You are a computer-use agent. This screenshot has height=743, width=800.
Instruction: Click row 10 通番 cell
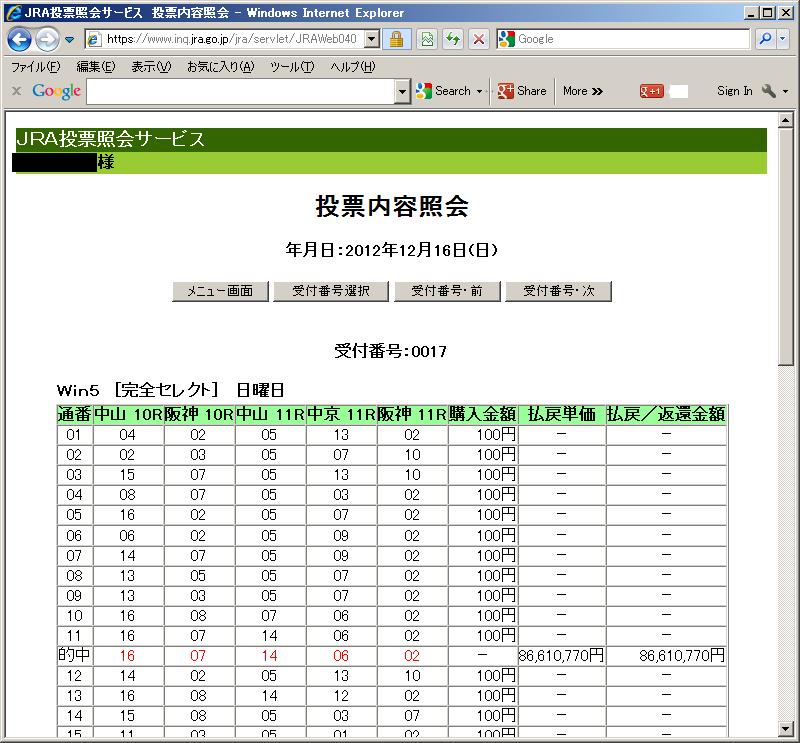pos(74,615)
